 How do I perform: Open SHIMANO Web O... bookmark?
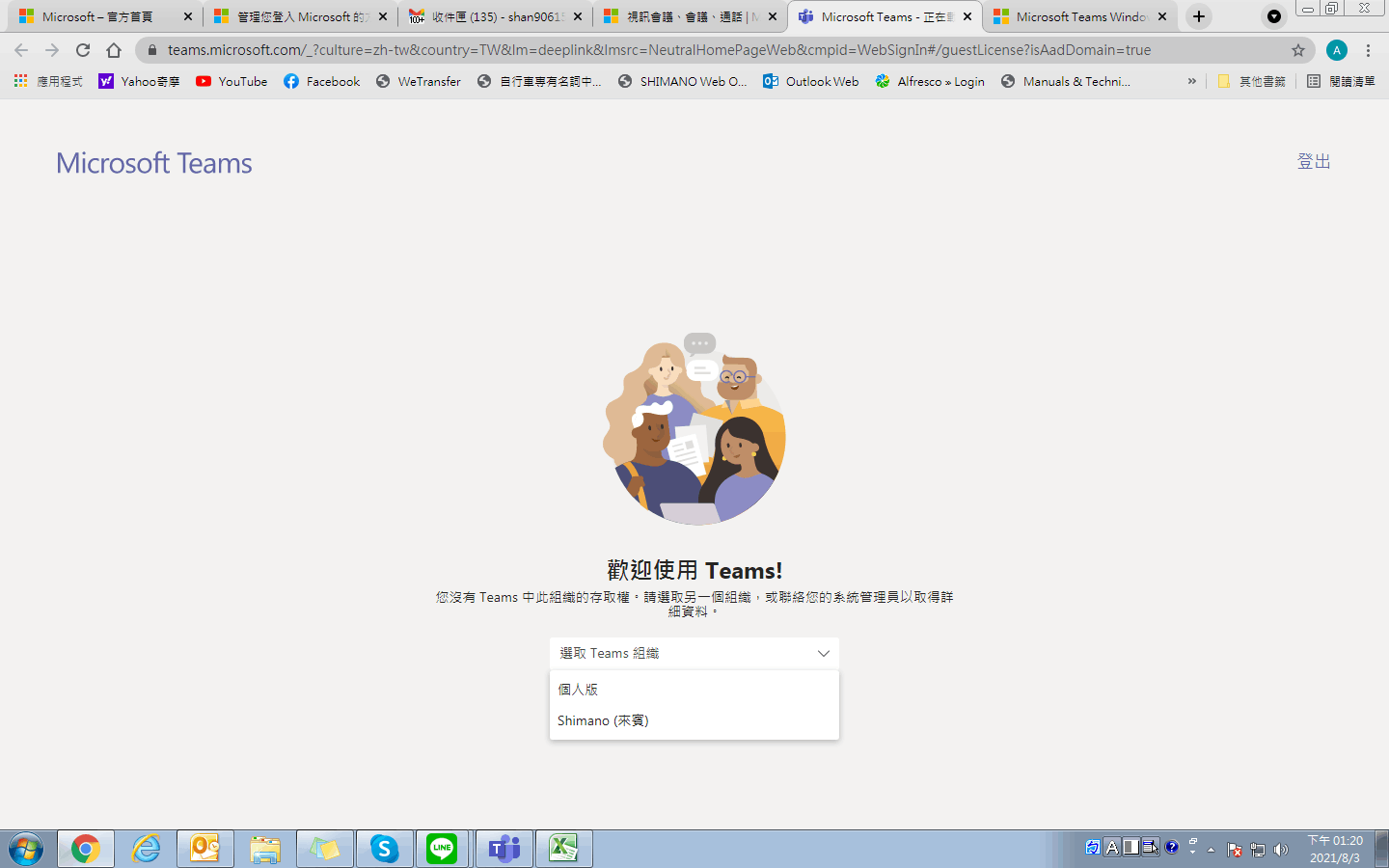pos(682,81)
